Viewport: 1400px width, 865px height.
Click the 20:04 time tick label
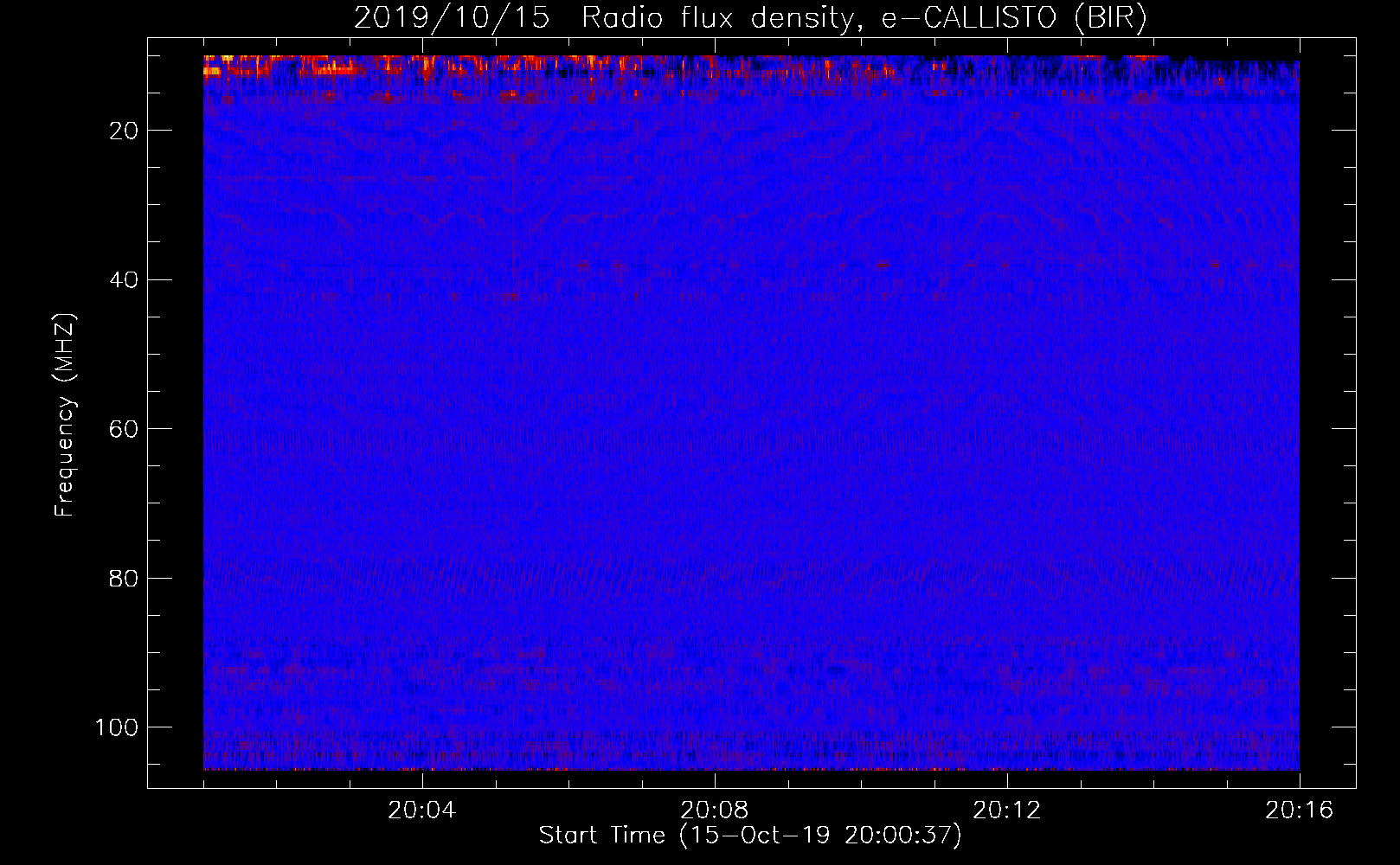click(422, 811)
